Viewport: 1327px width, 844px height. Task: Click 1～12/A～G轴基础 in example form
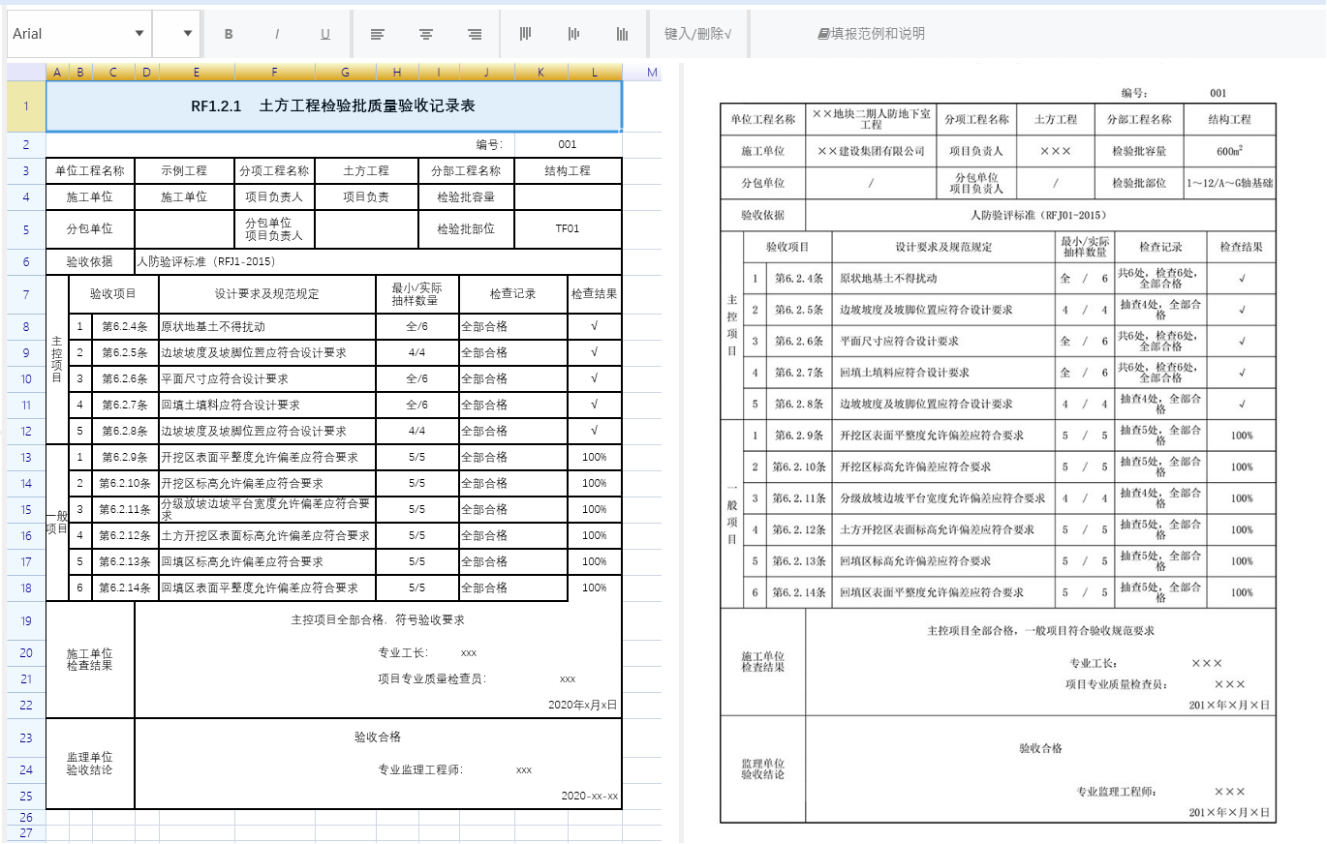pyautogui.click(x=1228, y=184)
